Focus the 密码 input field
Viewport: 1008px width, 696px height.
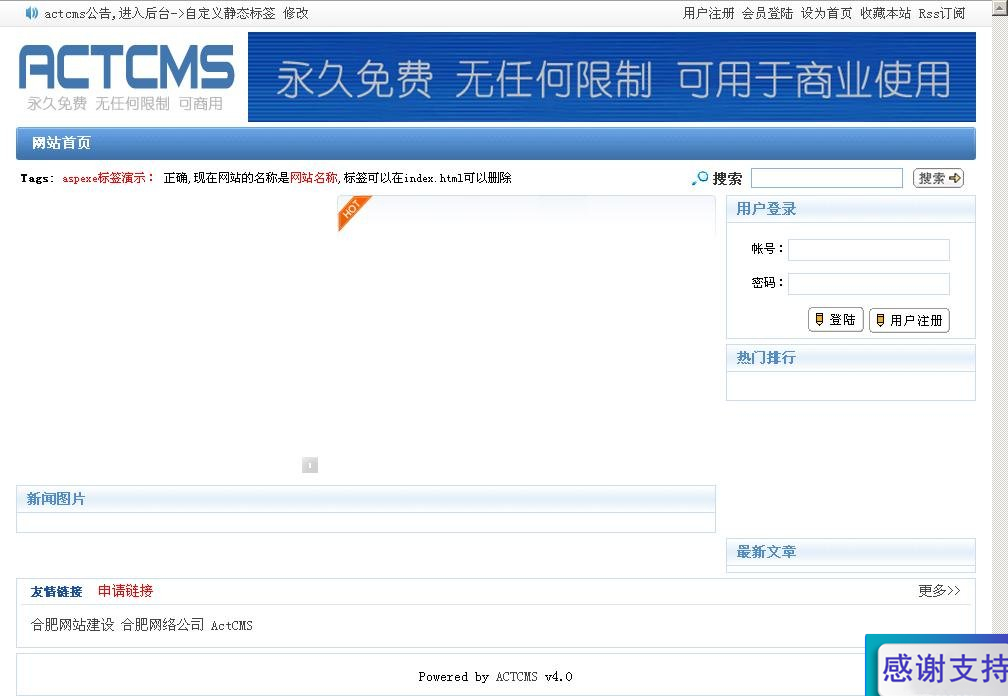click(x=869, y=284)
